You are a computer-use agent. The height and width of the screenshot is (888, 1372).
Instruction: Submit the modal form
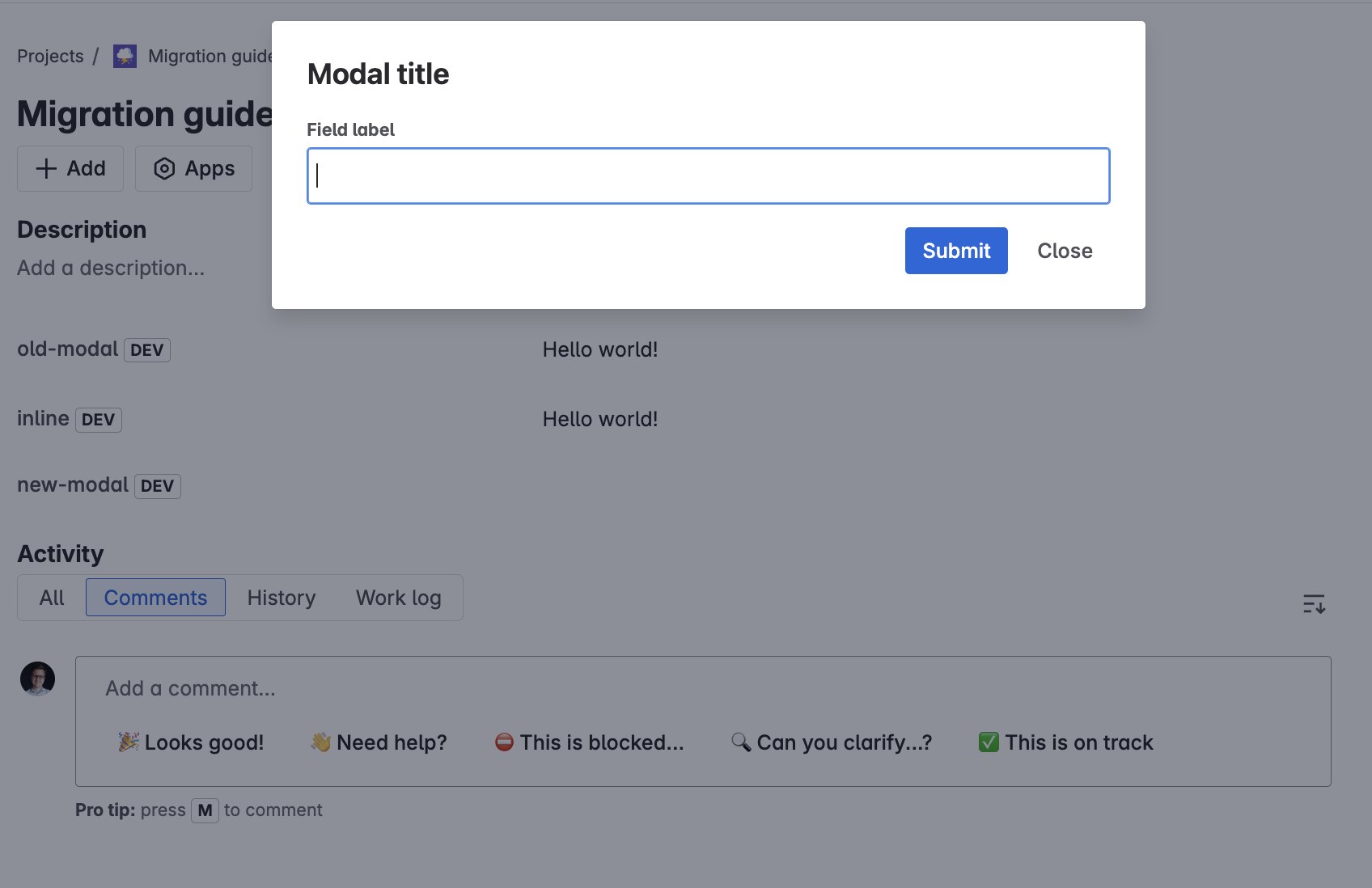pyautogui.click(x=955, y=251)
